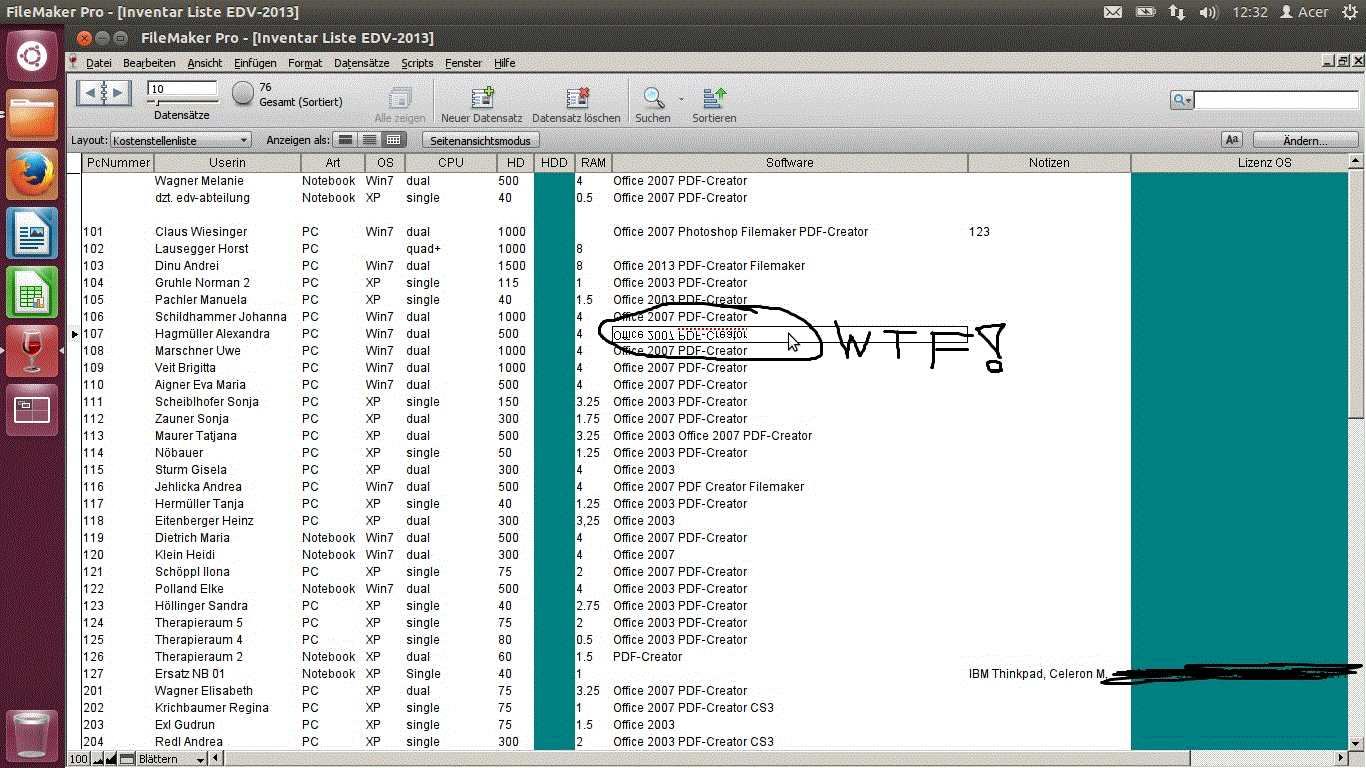Open Files from the launcher
Image resolution: width=1366 pixels, height=768 pixels.
32,114
